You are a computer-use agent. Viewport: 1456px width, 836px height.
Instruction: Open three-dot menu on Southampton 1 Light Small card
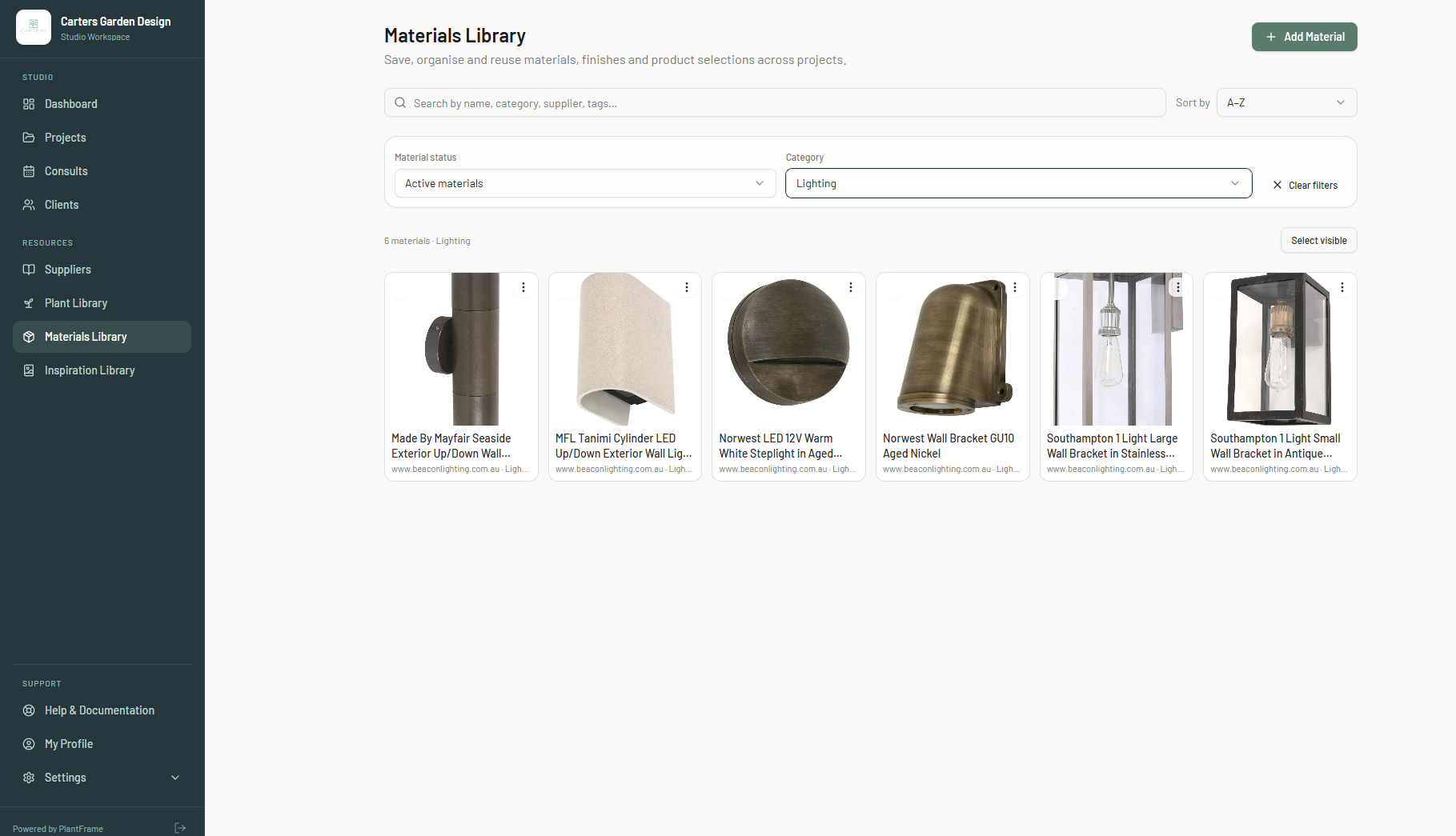click(1342, 287)
